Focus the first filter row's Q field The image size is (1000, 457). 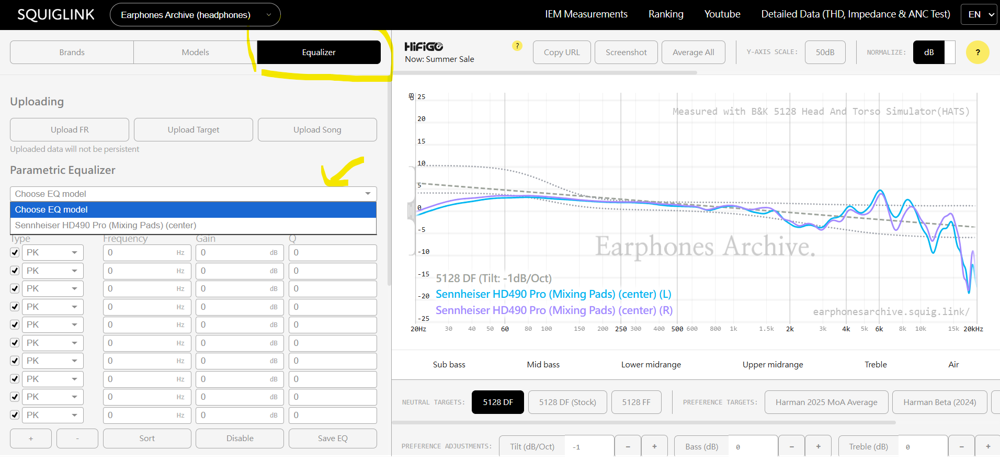point(332,253)
